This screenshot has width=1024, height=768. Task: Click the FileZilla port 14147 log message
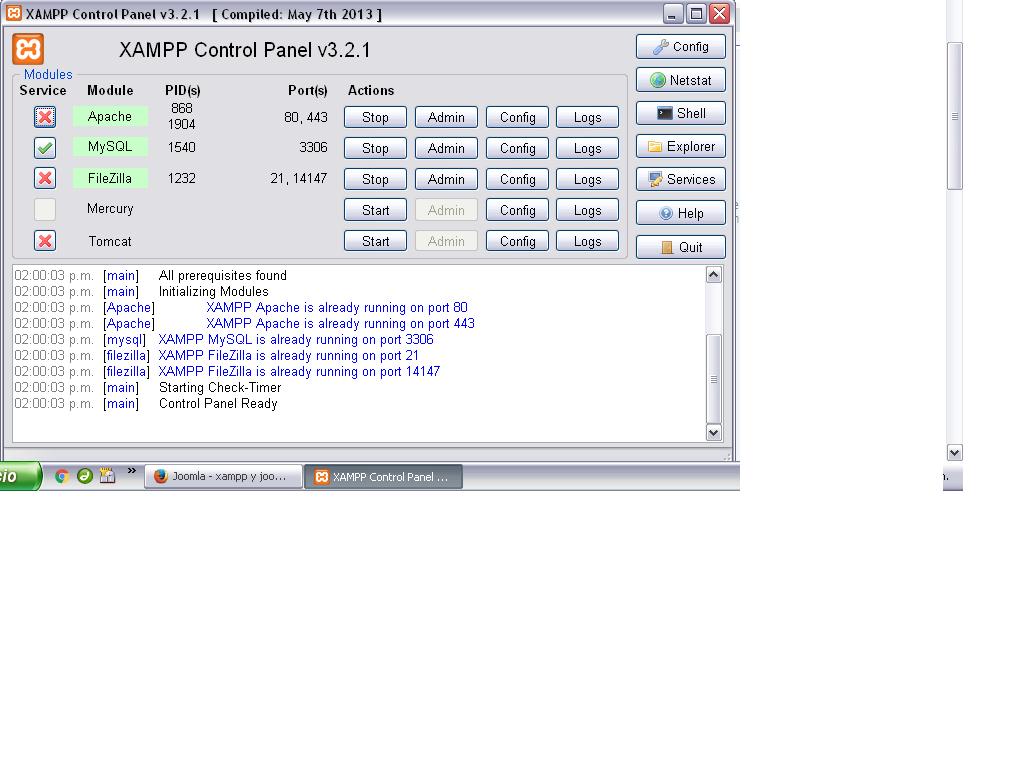click(x=299, y=372)
